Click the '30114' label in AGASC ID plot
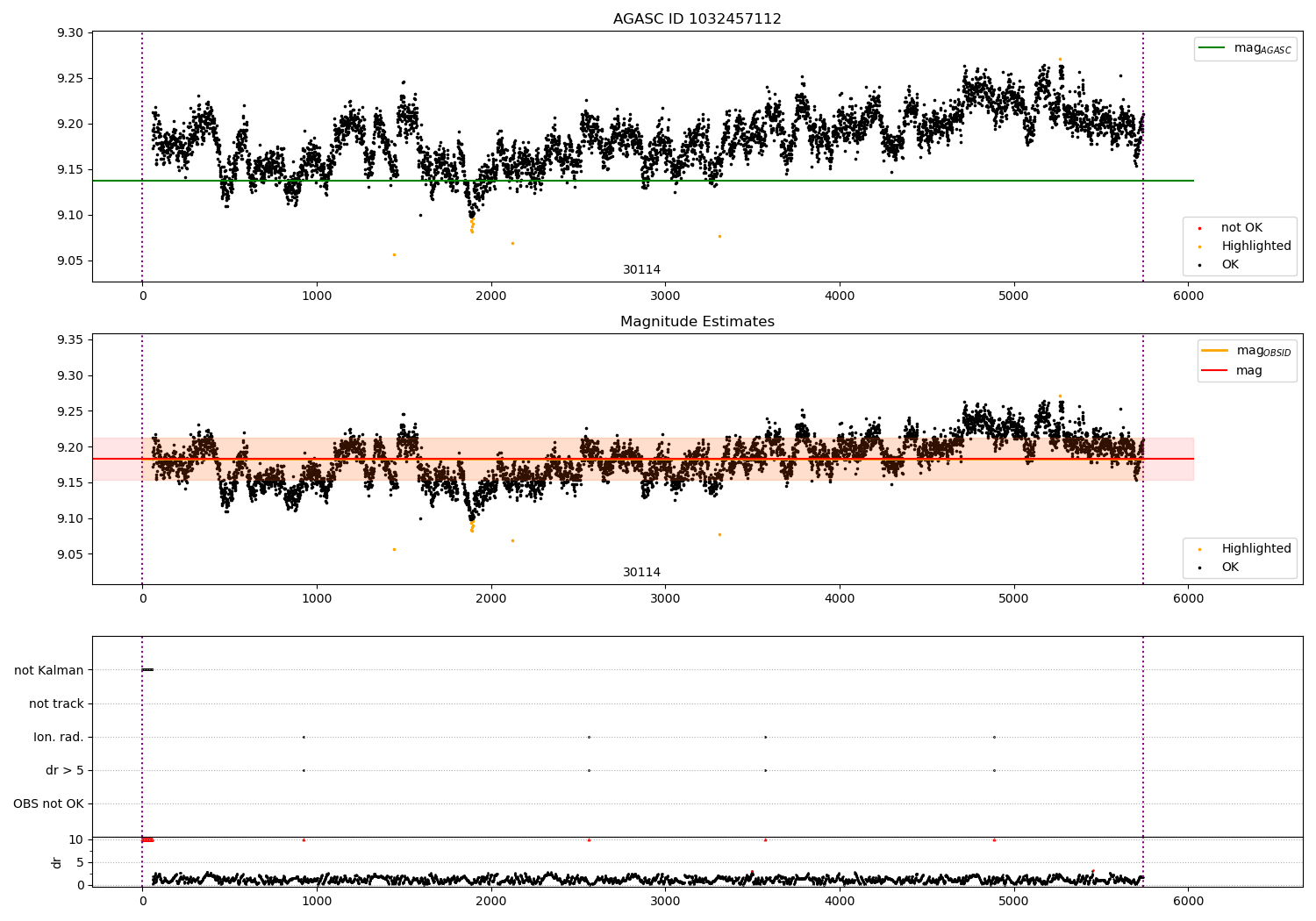 click(641, 270)
